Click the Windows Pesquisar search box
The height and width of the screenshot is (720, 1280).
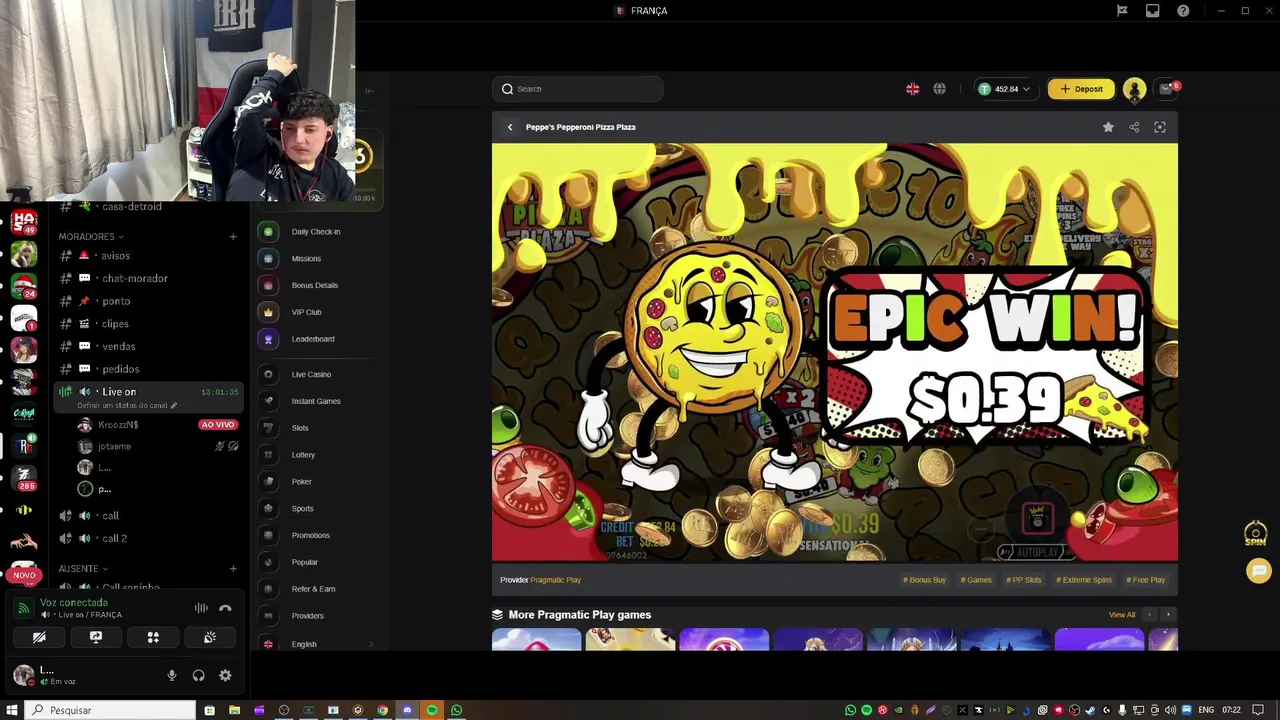point(112,710)
